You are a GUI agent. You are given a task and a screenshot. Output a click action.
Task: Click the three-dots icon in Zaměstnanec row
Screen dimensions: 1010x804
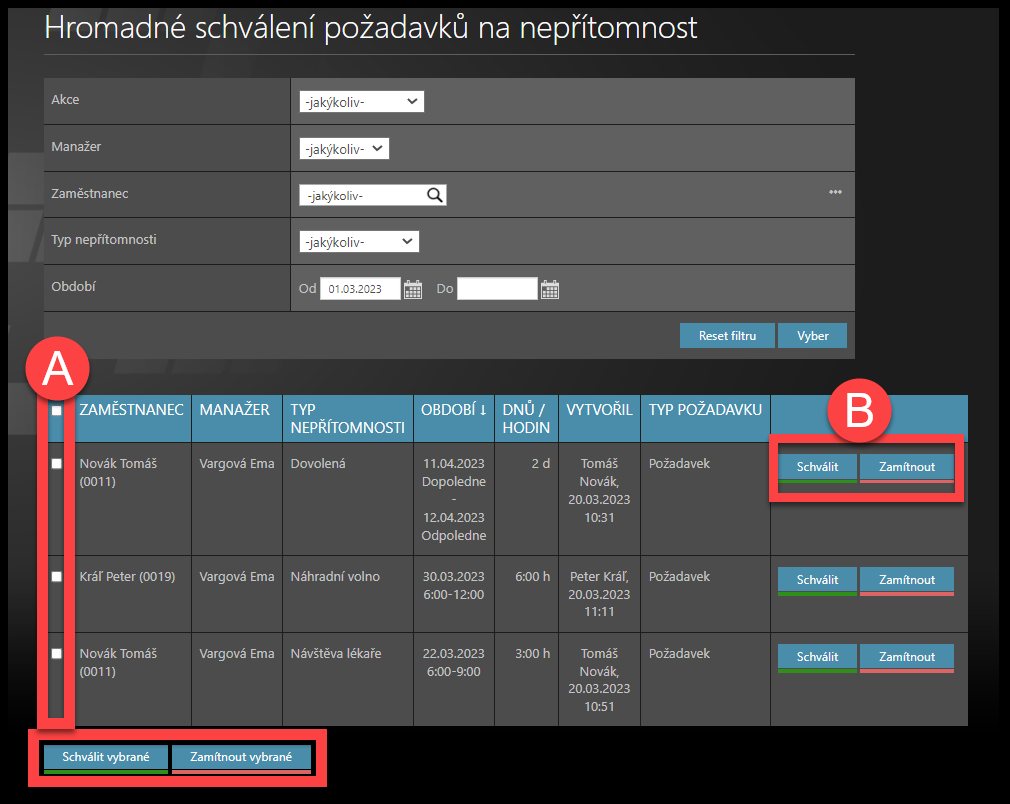tap(835, 192)
